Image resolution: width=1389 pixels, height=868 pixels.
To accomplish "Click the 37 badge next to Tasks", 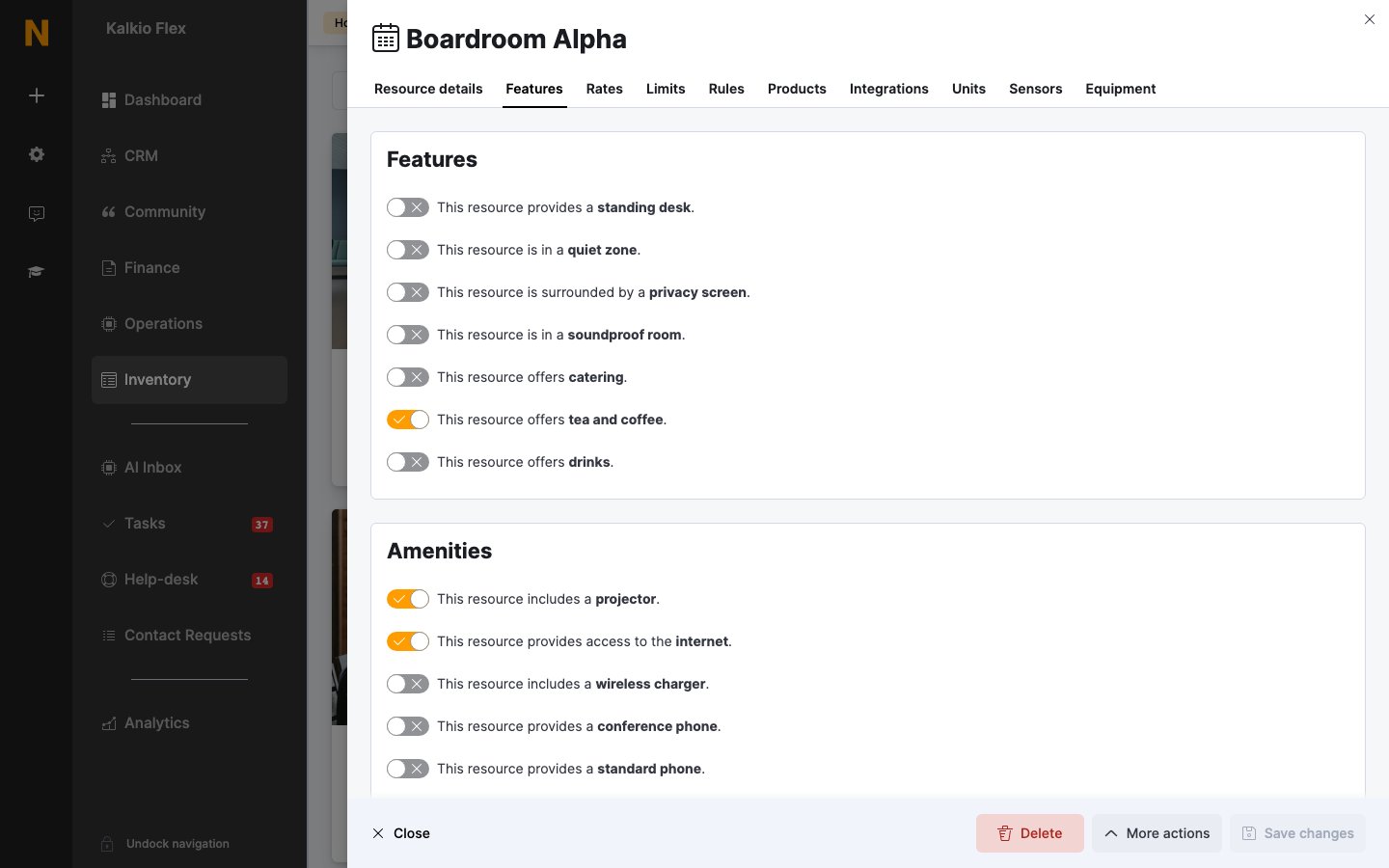I will (x=261, y=525).
